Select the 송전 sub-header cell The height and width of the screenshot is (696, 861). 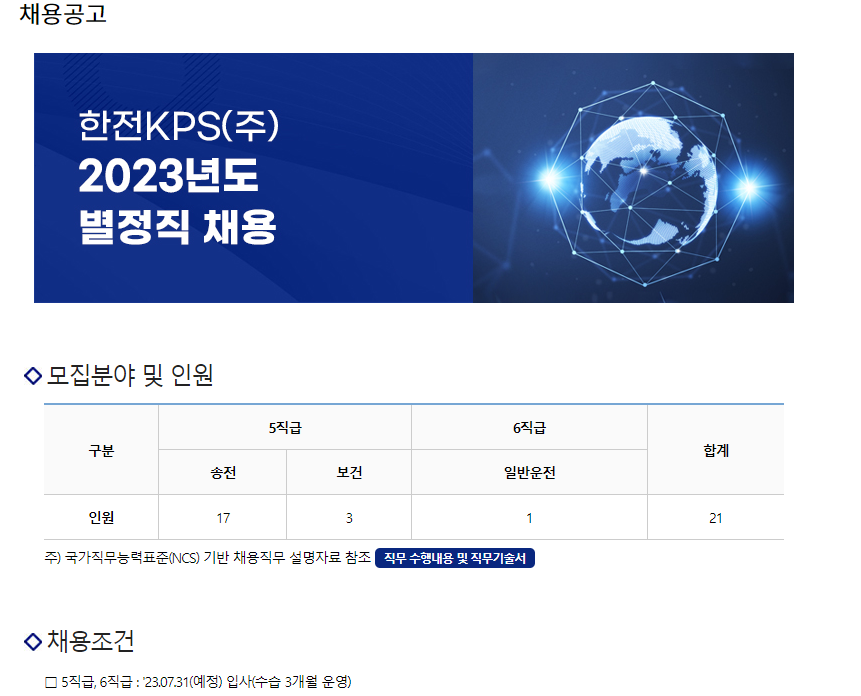tap(223, 473)
